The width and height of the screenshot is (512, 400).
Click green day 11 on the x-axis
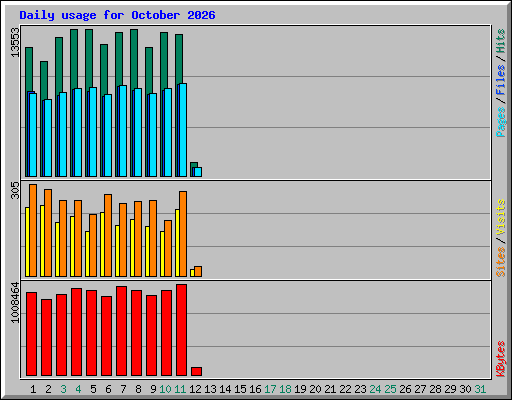click(x=180, y=389)
